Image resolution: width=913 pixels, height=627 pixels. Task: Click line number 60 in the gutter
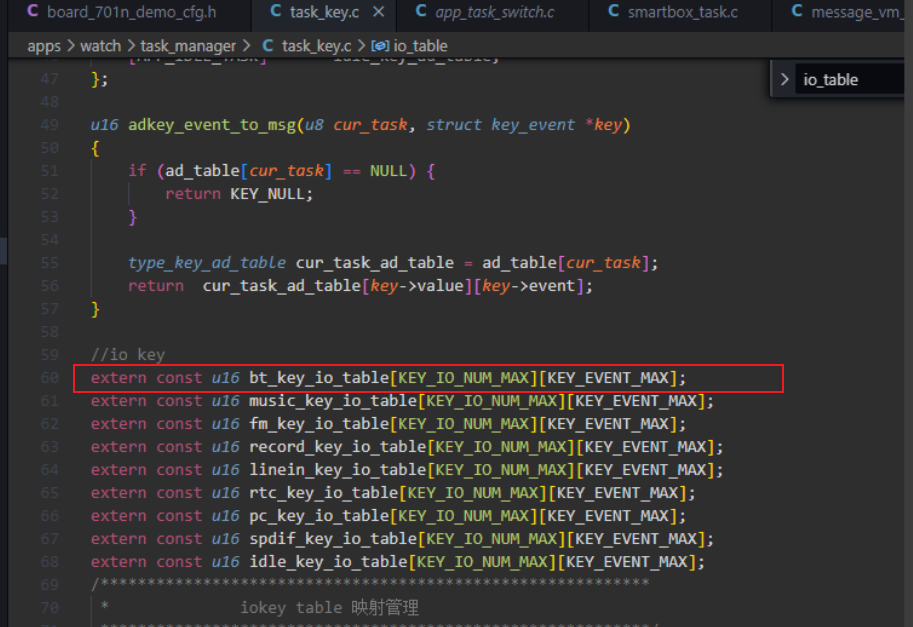point(49,378)
